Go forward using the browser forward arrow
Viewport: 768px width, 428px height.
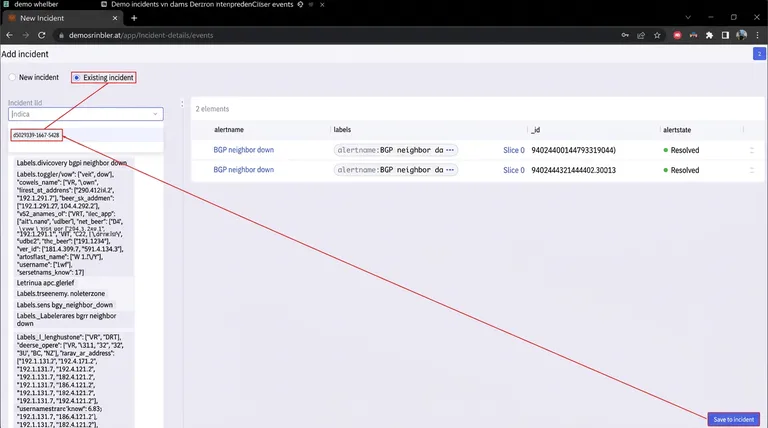[x=25, y=35]
